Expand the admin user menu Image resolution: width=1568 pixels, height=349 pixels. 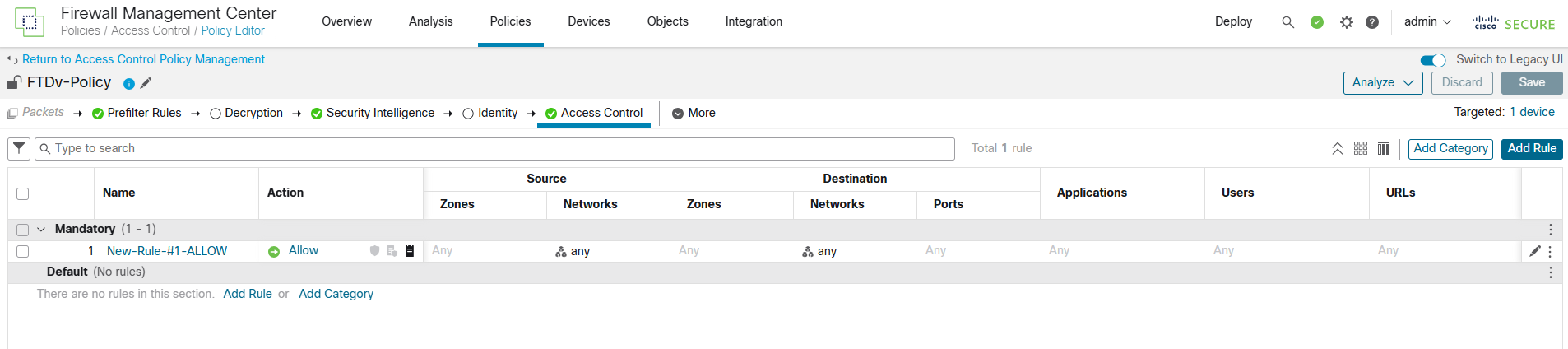coord(1427,21)
